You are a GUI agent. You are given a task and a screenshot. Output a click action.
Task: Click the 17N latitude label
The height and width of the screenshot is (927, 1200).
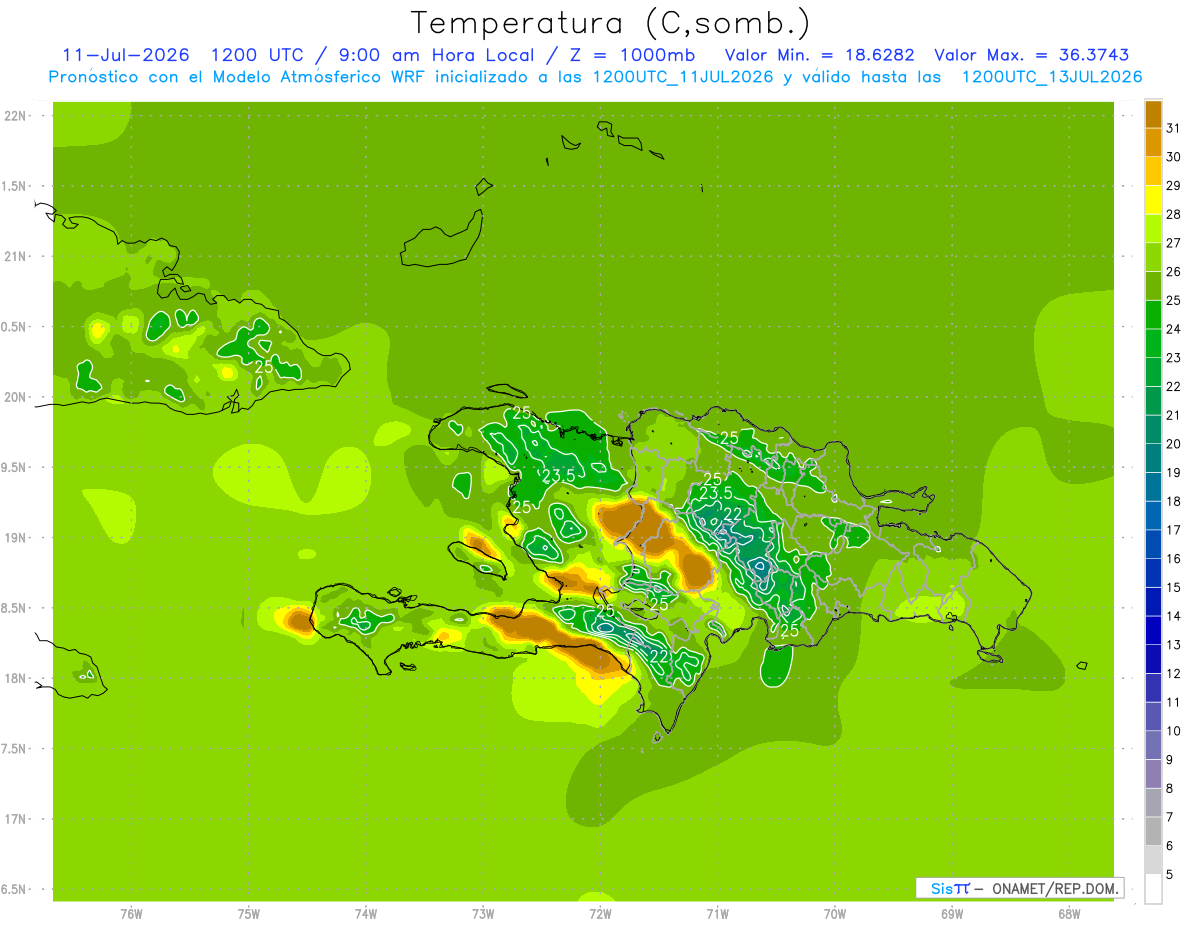pos(17,819)
